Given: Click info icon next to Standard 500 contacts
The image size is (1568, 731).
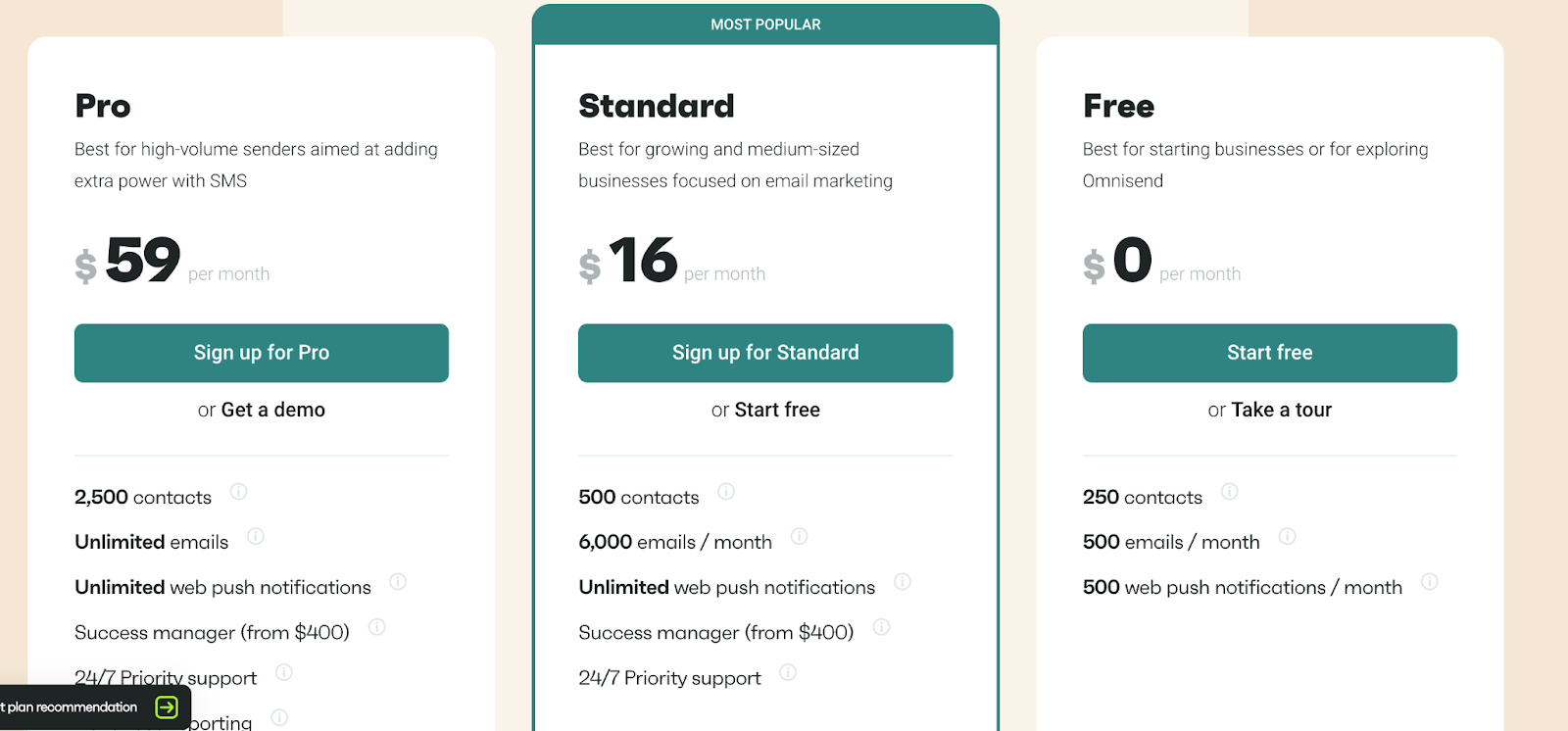Looking at the screenshot, I should (x=726, y=492).
